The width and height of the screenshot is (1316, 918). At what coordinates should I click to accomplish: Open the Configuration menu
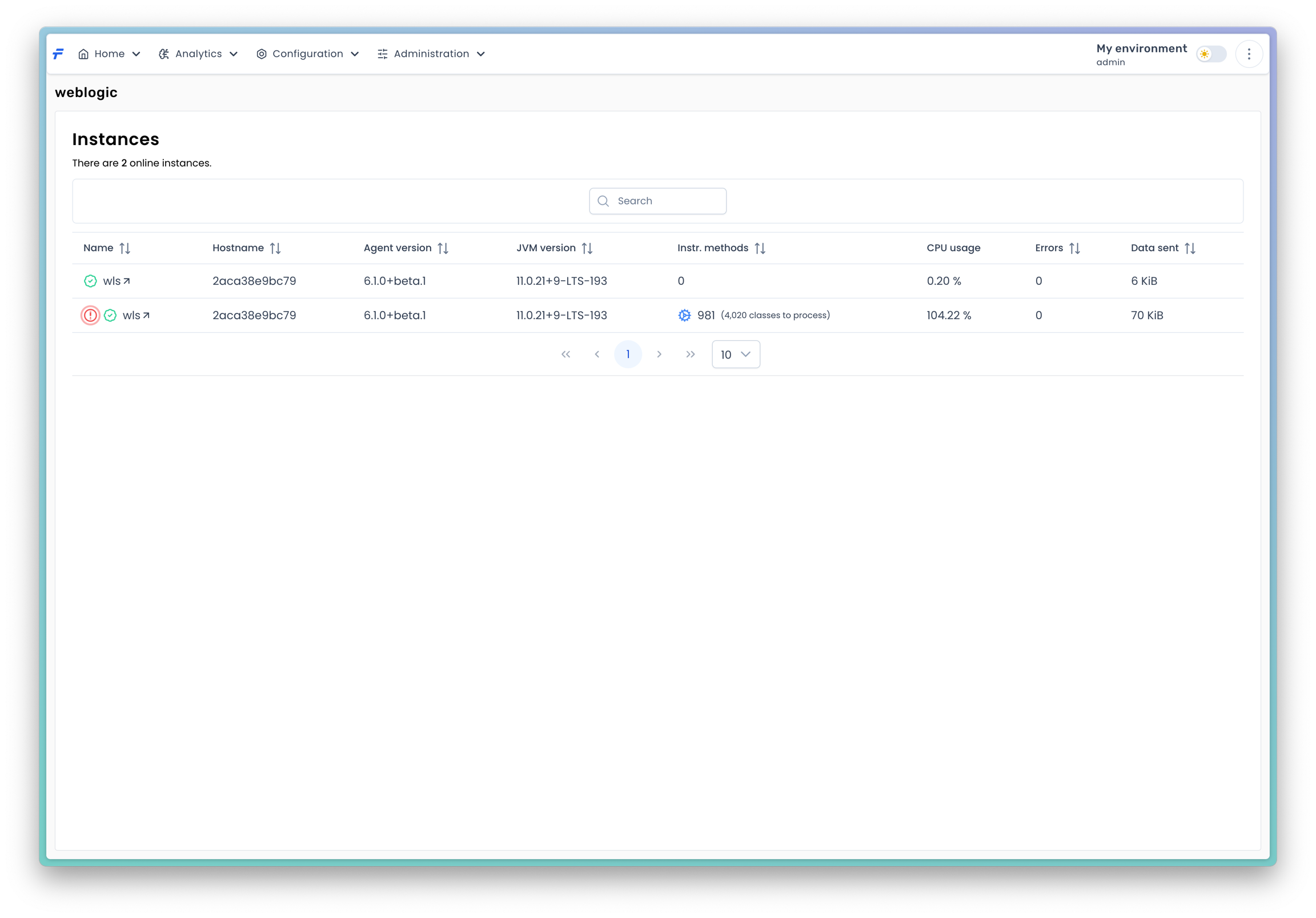click(x=308, y=54)
